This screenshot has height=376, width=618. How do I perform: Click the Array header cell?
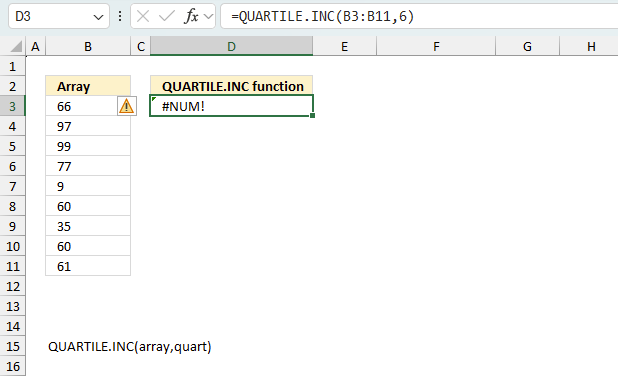[x=88, y=86]
